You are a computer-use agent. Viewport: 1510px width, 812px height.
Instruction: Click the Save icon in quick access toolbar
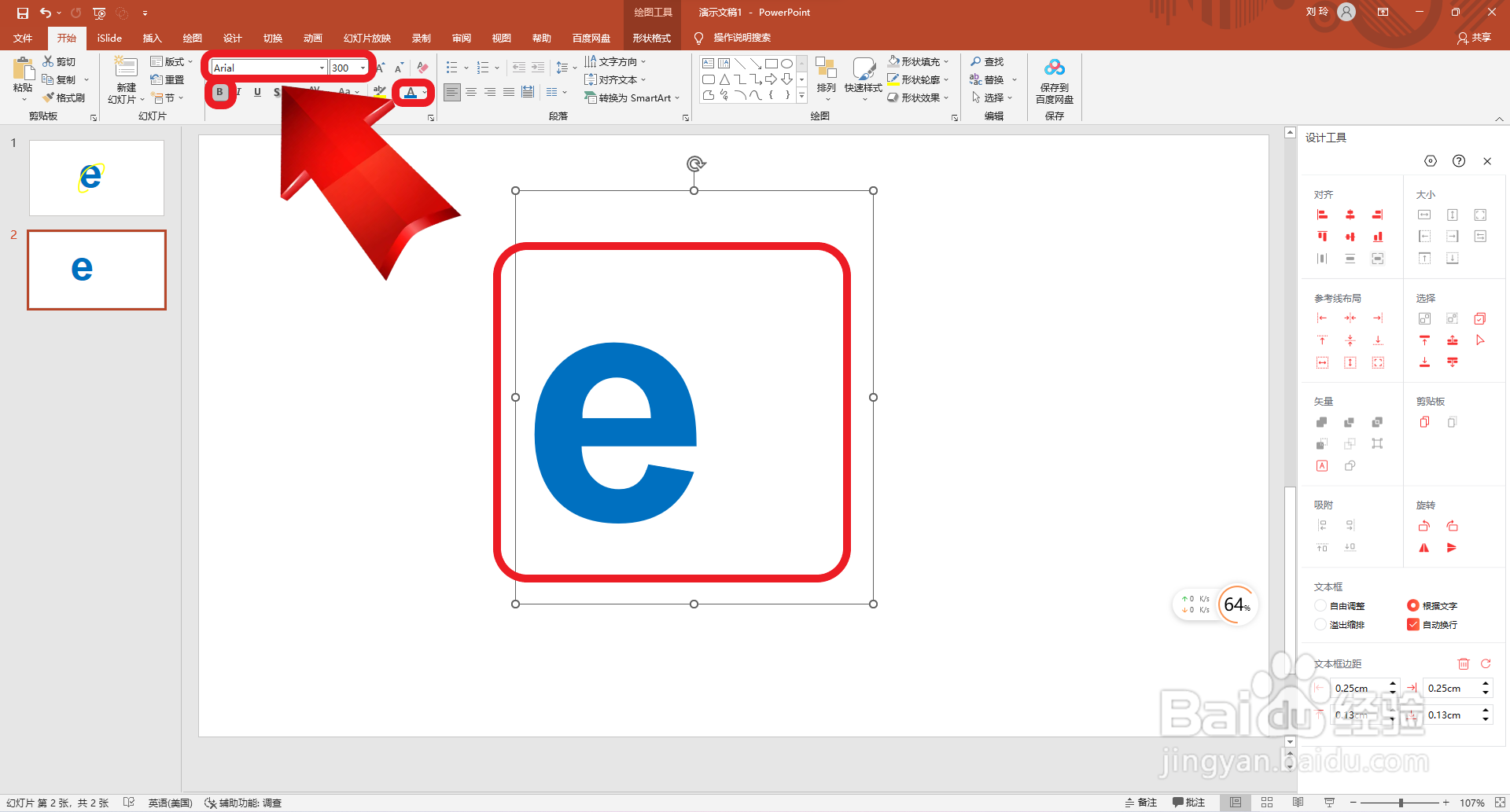22,13
